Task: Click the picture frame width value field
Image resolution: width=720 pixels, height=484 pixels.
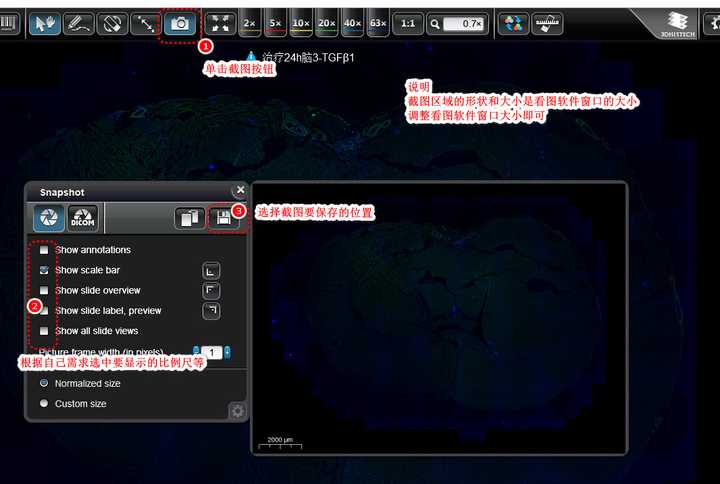Action: point(212,353)
